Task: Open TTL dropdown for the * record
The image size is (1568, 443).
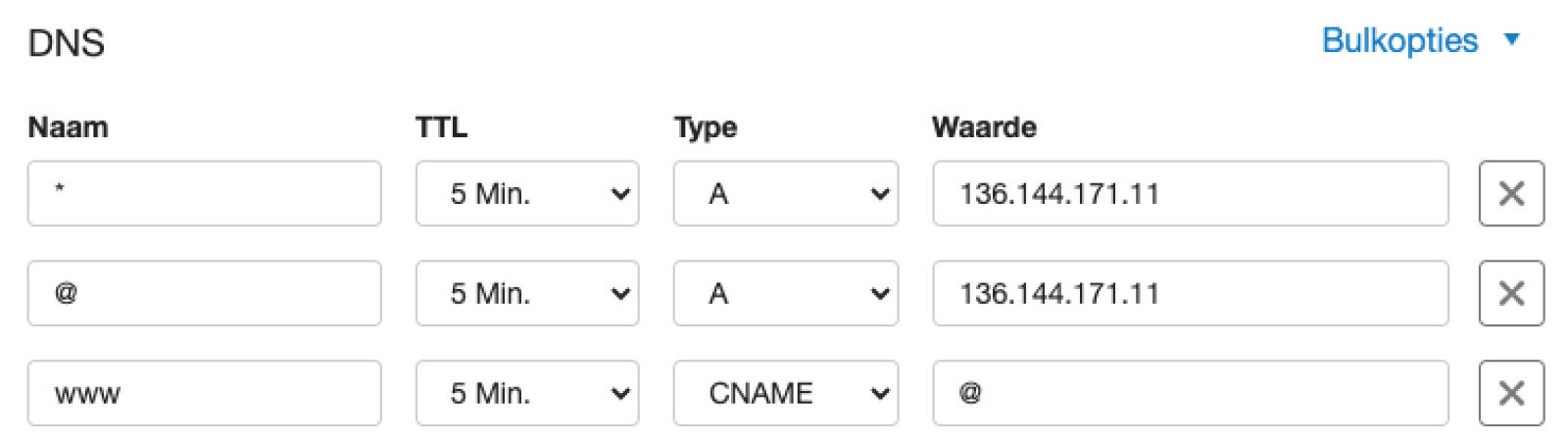Action: tap(527, 193)
